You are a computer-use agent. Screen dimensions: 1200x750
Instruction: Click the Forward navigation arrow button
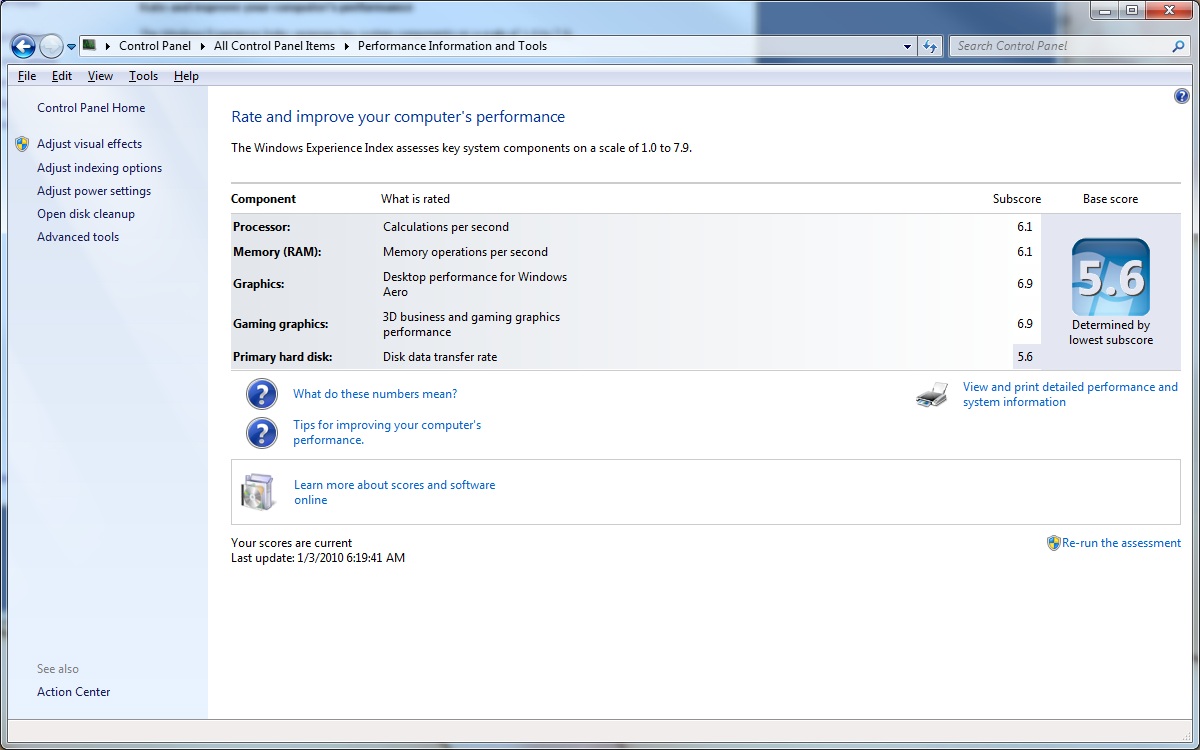(51, 46)
